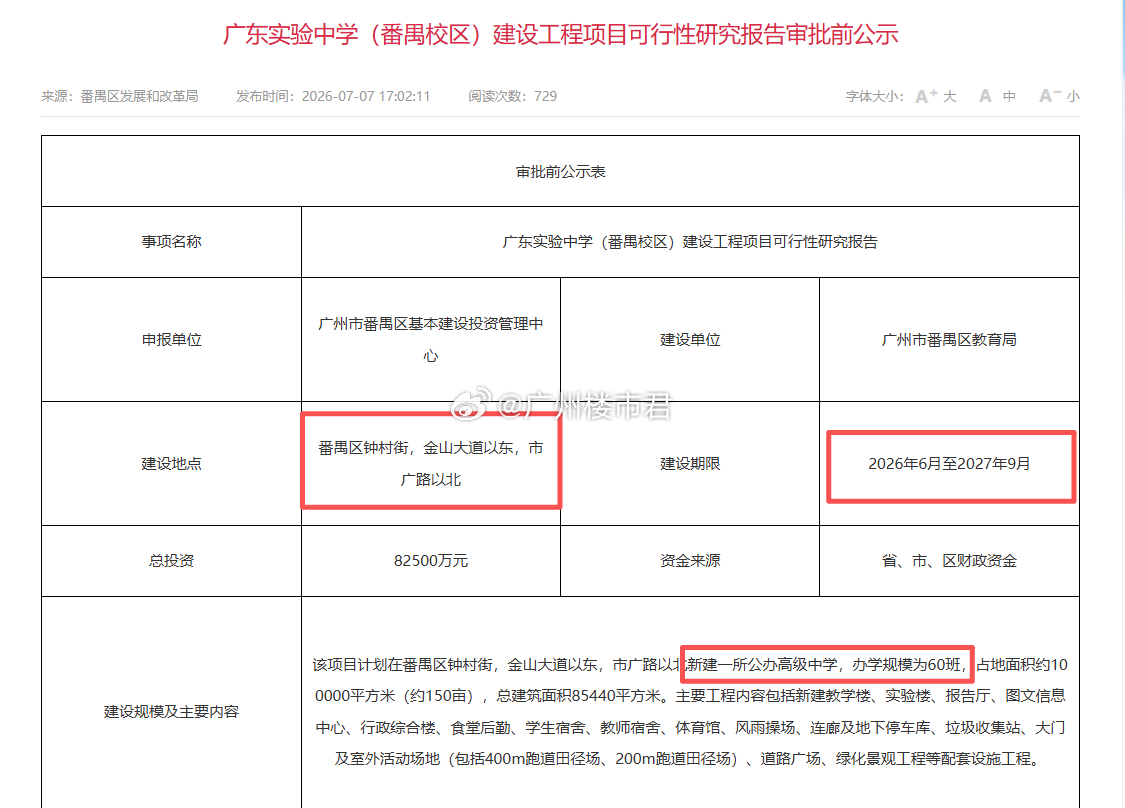The height and width of the screenshot is (808, 1125).
Task: Click cell 广州市番禺区教育局
Action: click(x=949, y=339)
